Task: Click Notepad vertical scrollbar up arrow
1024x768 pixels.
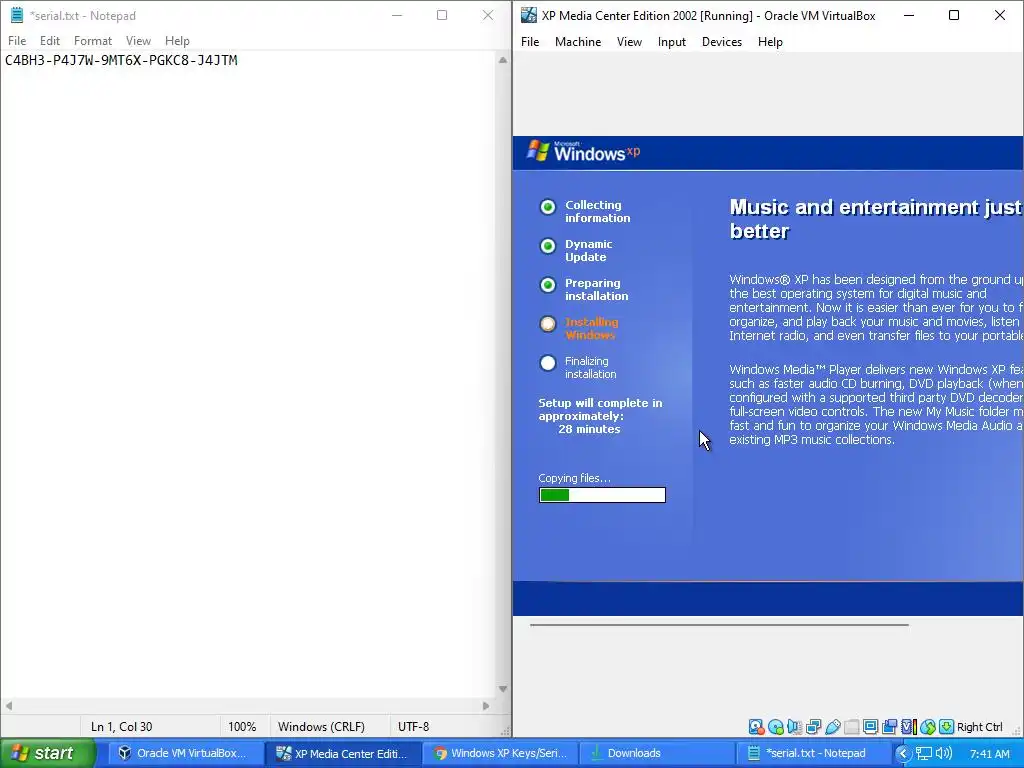Action: click(x=503, y=60)
